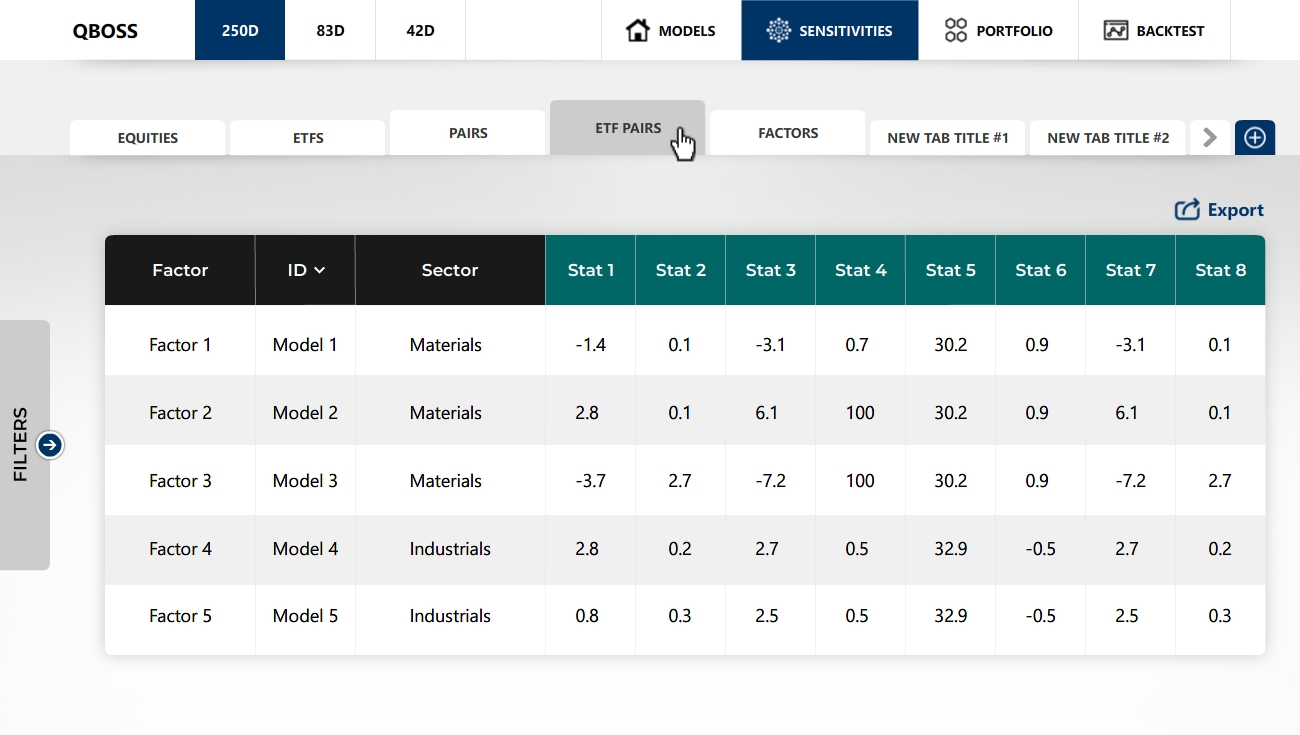1300x735 pixels.
Task: Click the Sector column header
Action: [450, 270]
